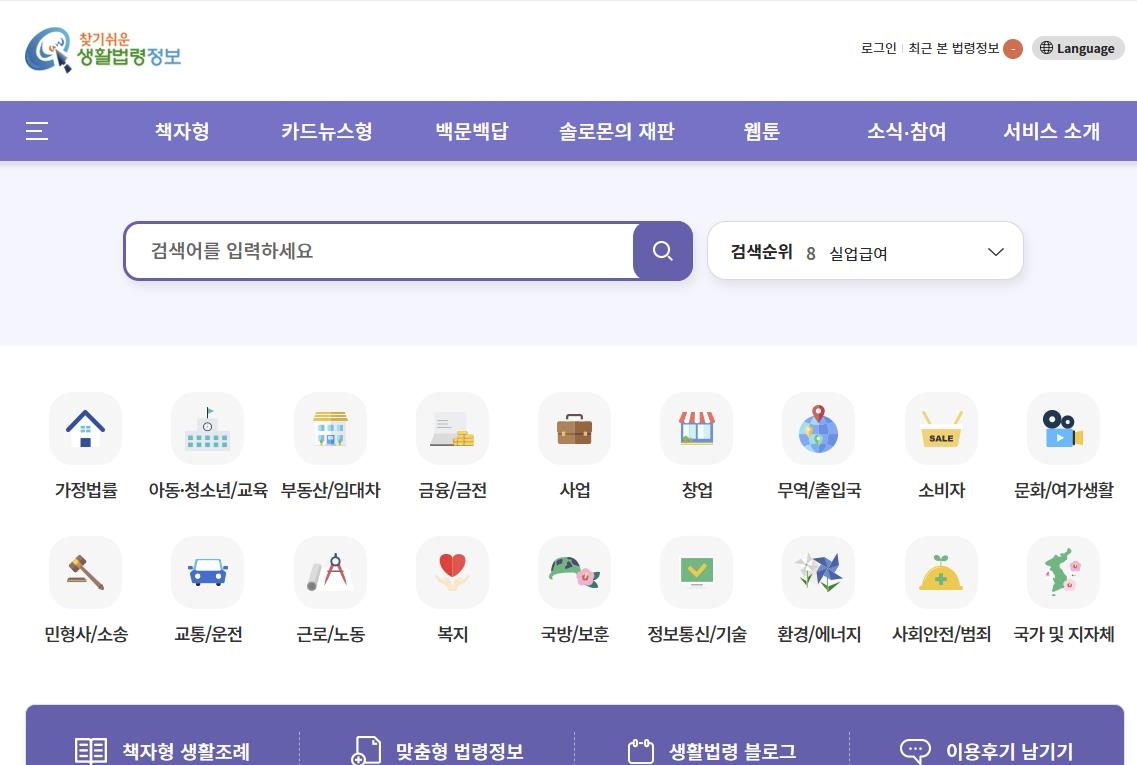Open the 금융/금전 category icon
Image resolution: width=1137 pixels, height=765 pixels.
point(452,428)
